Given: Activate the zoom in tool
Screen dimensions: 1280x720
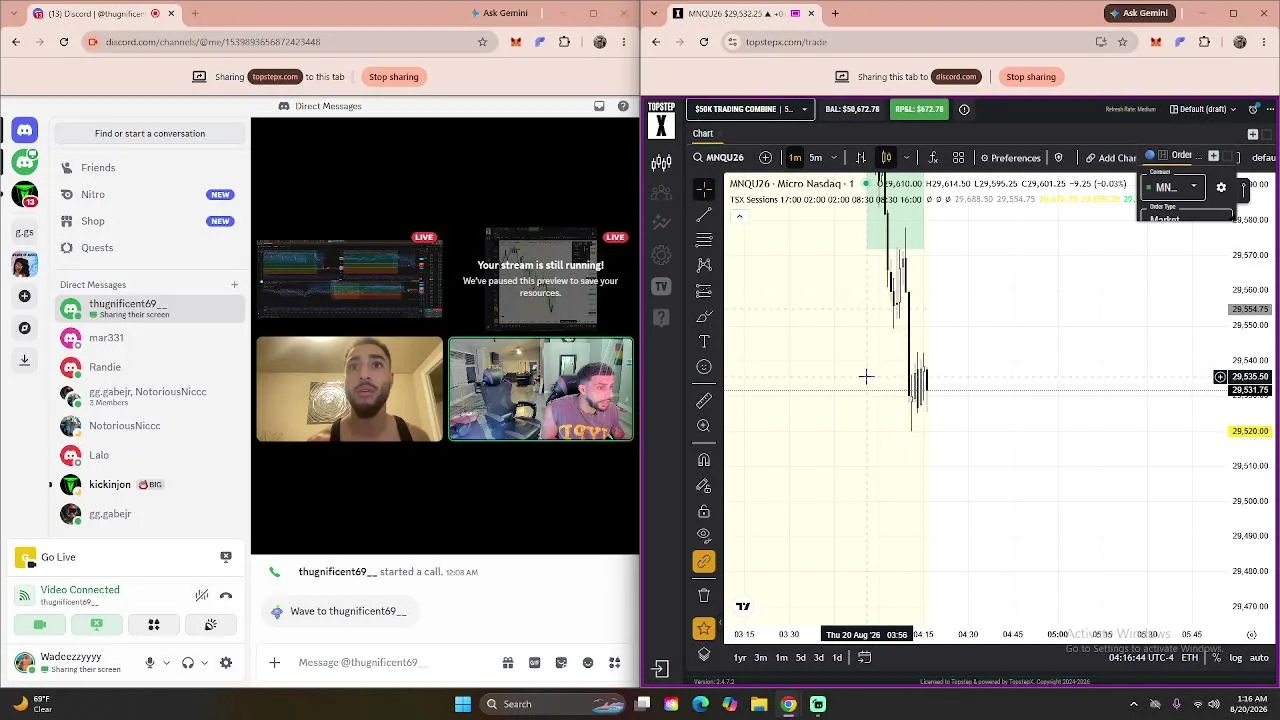Looking at the screenshot, I should (x=704, y=426).
